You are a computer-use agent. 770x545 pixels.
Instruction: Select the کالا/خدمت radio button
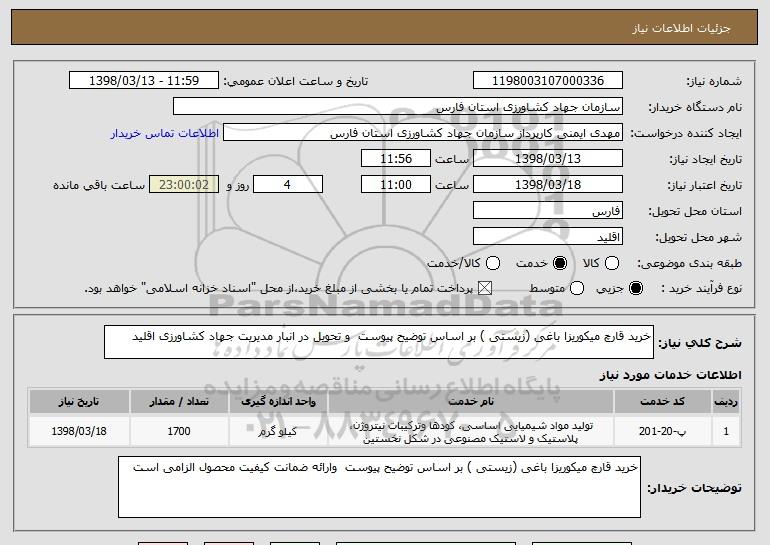[x=493, y=263]
